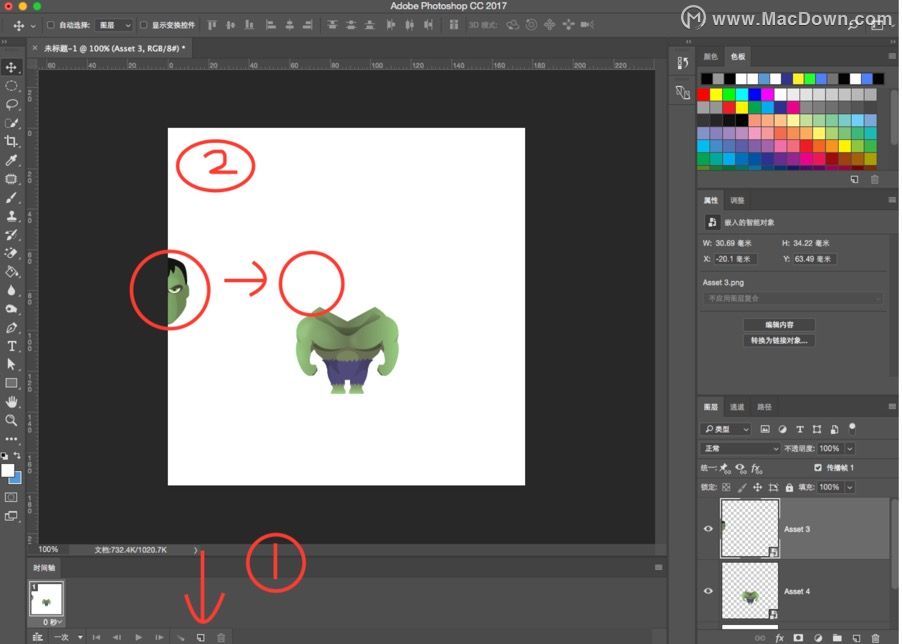Screen dimensions: 902x644
Task: Filter layers by type layers (T icon)
Action: (800, 429)
